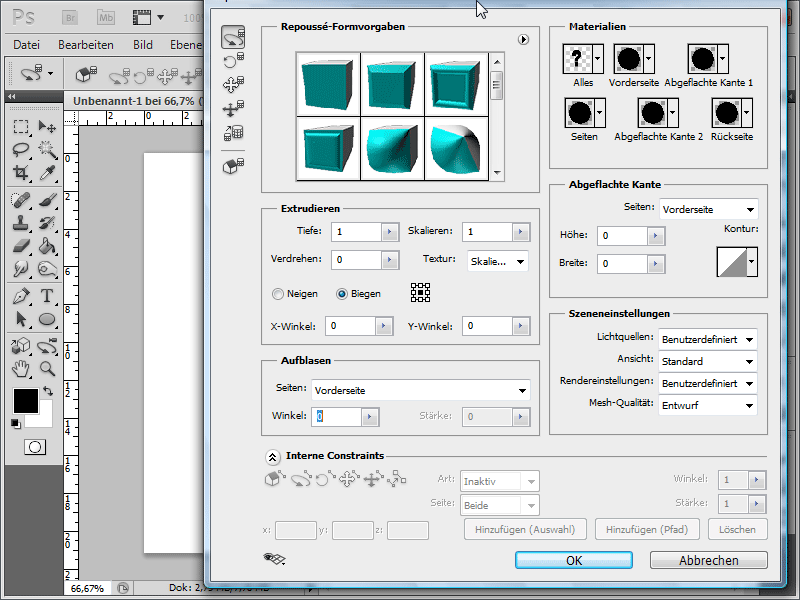Open the Ansicht dropdown

(708, 361)
